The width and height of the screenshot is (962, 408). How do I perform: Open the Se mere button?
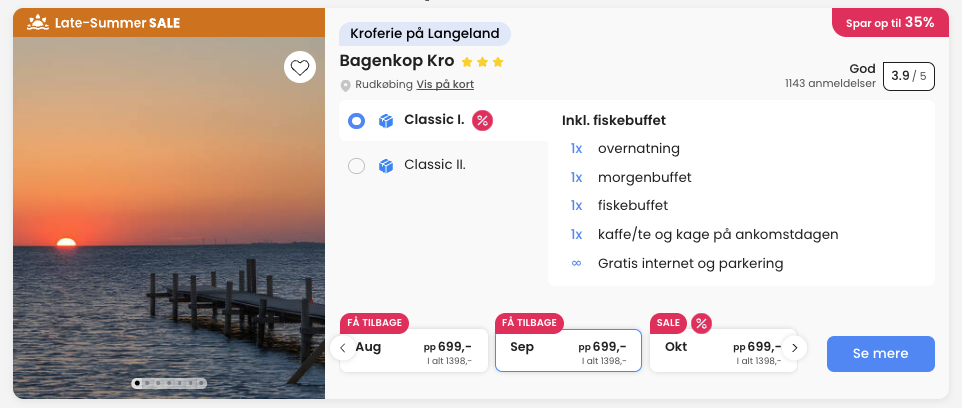coord(880,353)
